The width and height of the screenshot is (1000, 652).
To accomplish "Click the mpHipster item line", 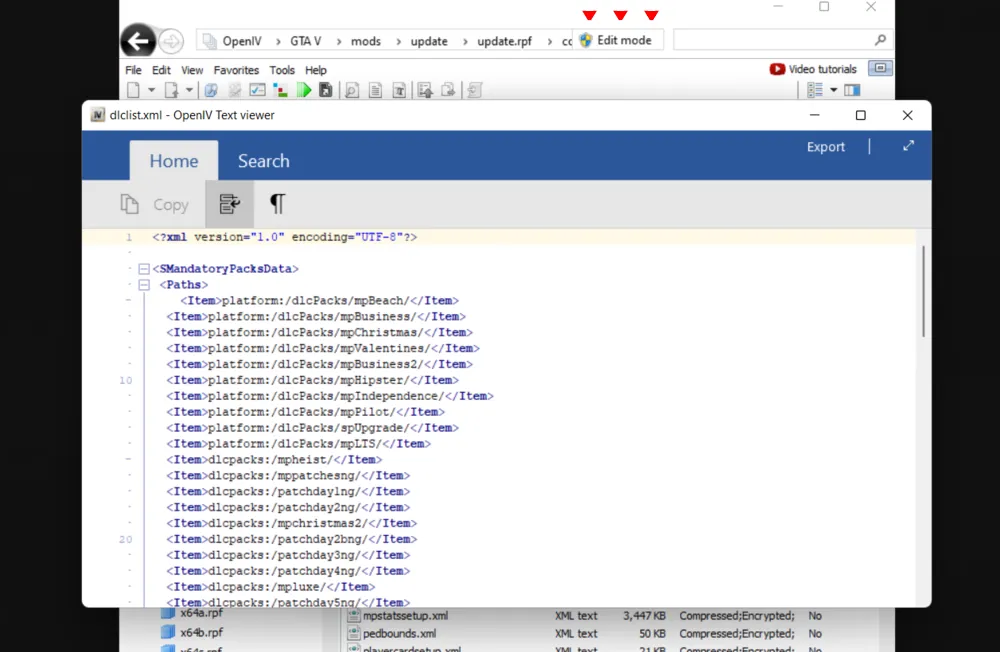I will click(312, 380).
